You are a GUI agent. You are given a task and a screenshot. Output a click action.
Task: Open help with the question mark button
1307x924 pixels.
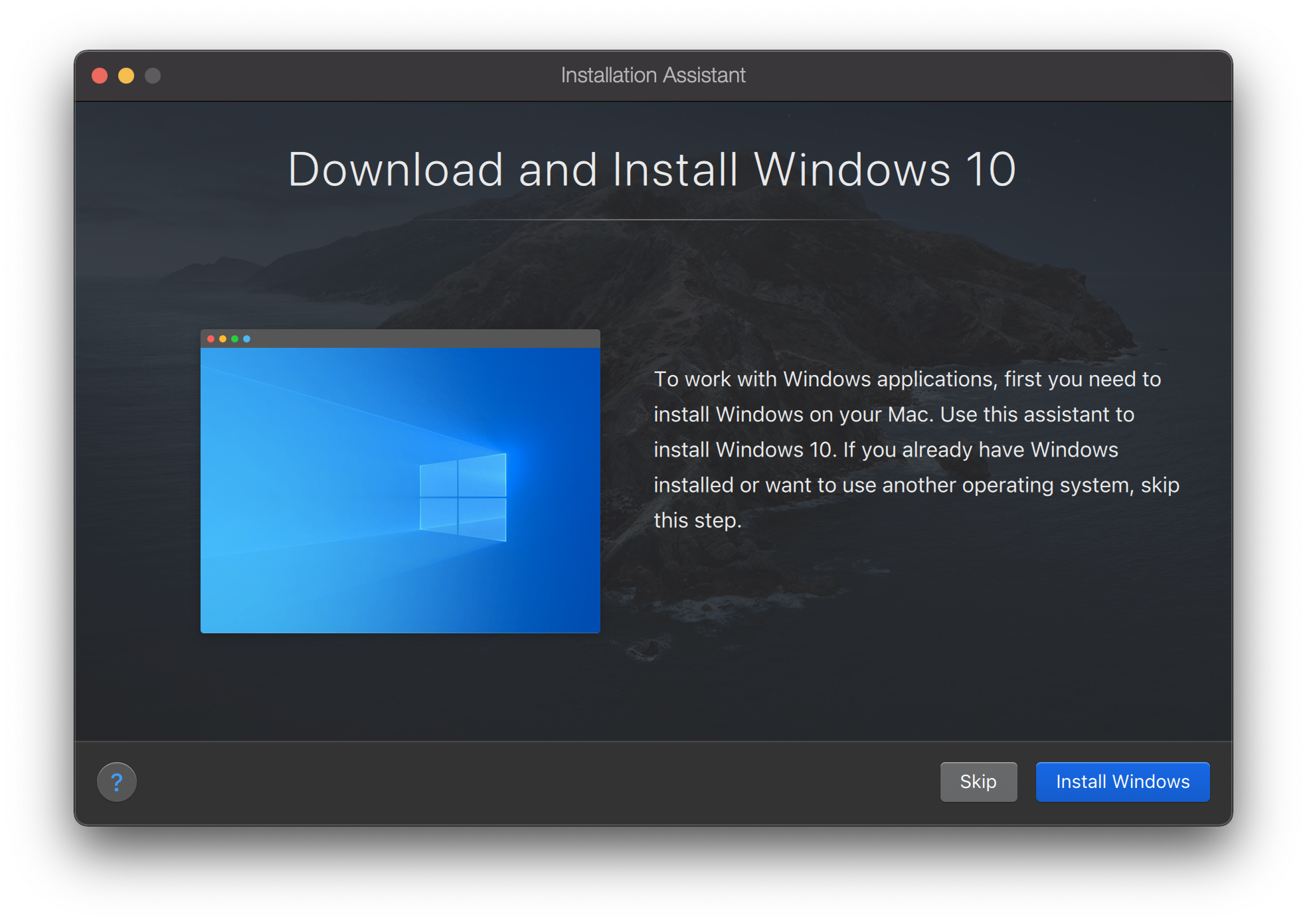(117, 782)
